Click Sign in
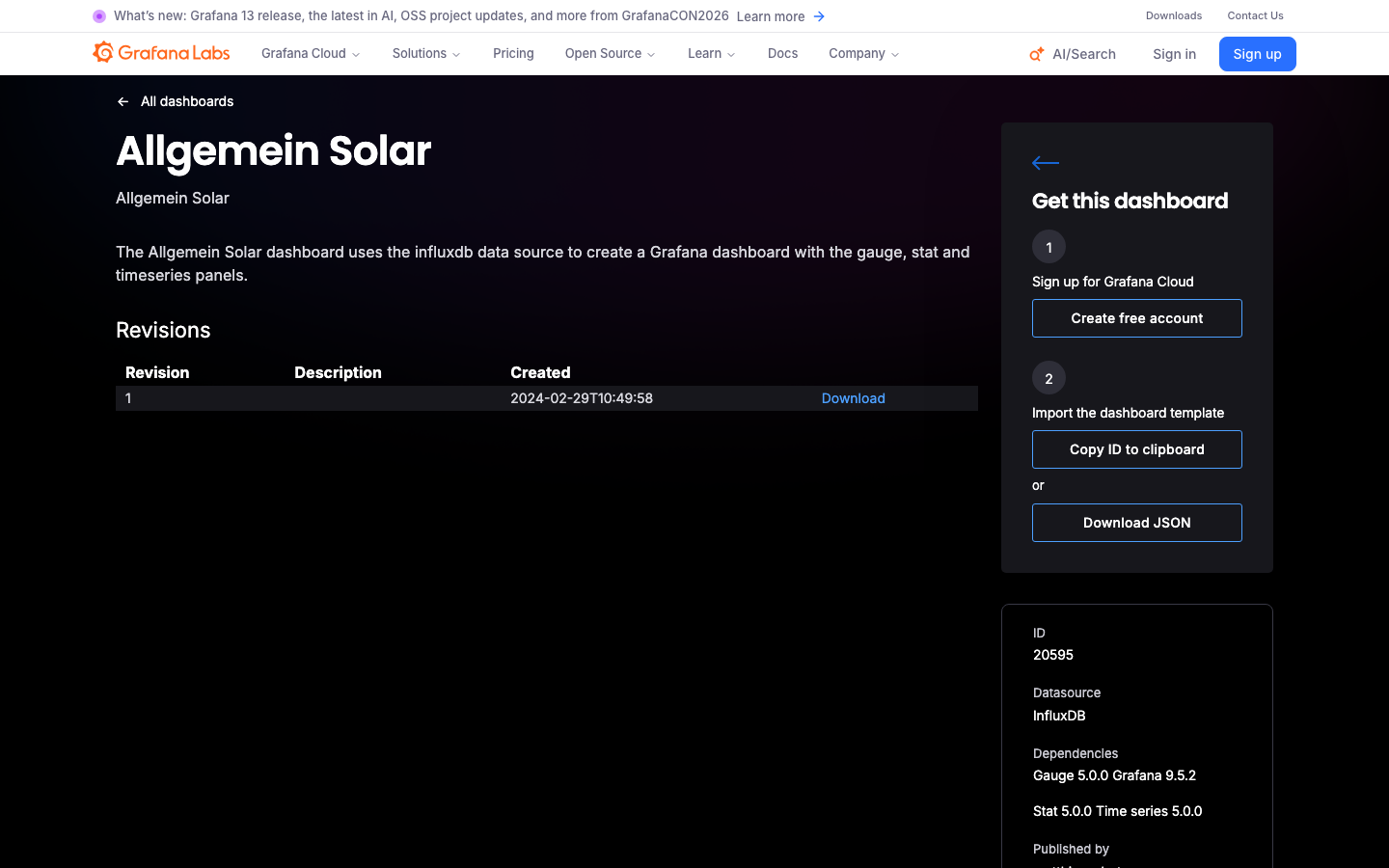Screen dimensions: 1389x868 [1174, 54]
